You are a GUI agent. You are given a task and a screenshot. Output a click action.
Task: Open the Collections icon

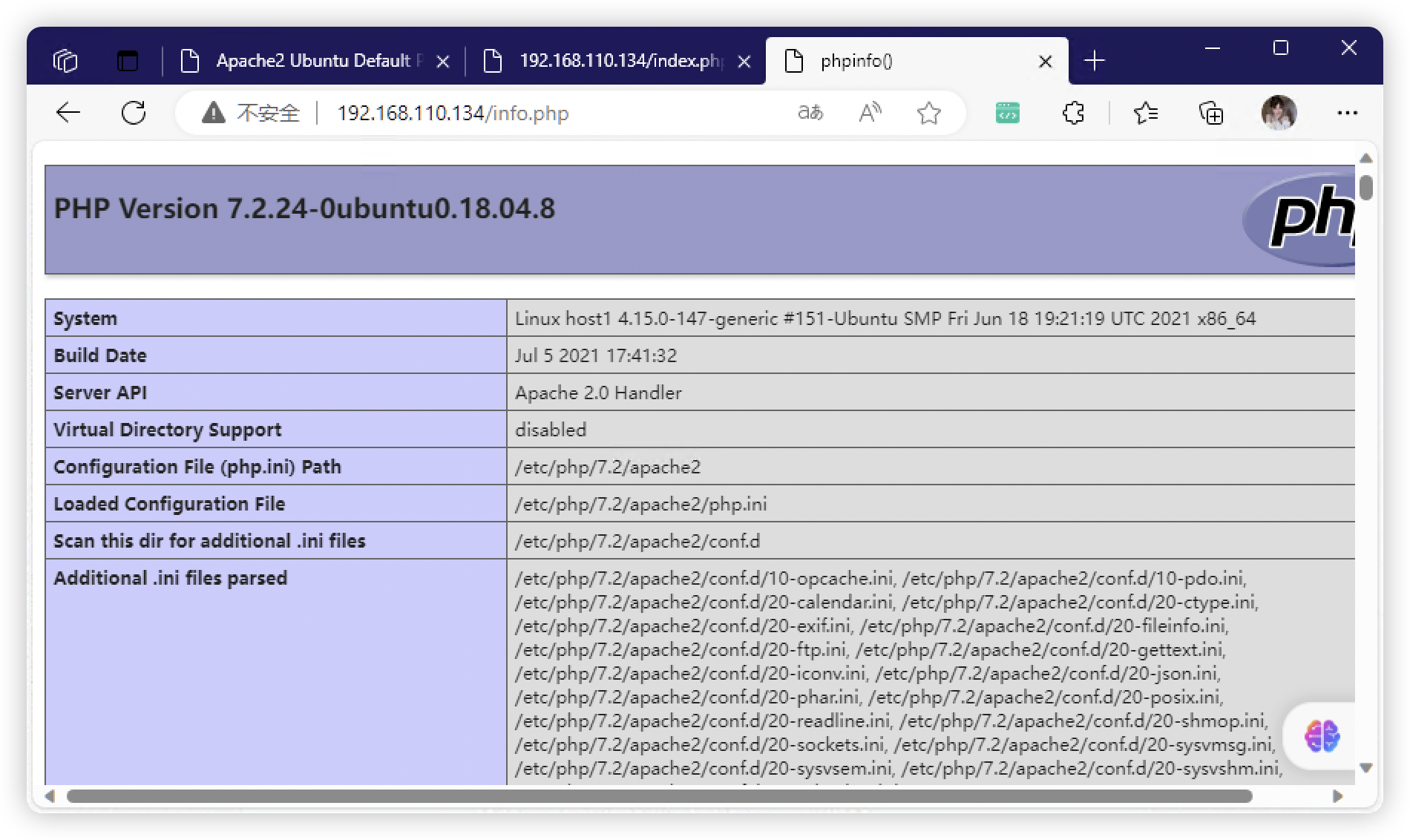coord(1211,113)
